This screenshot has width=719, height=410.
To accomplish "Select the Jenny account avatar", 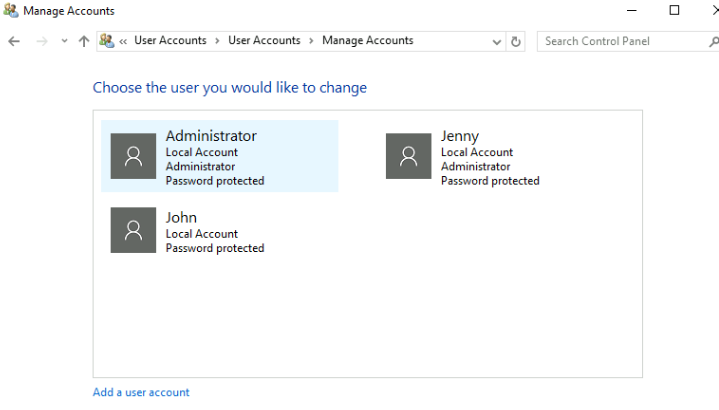I will (409, 156).
